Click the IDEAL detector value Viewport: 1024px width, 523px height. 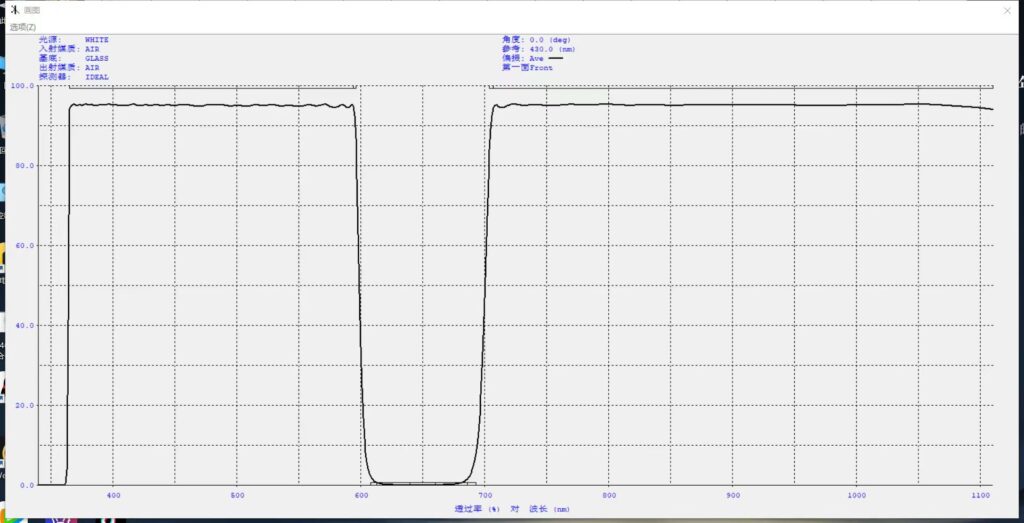pos(97,77)
